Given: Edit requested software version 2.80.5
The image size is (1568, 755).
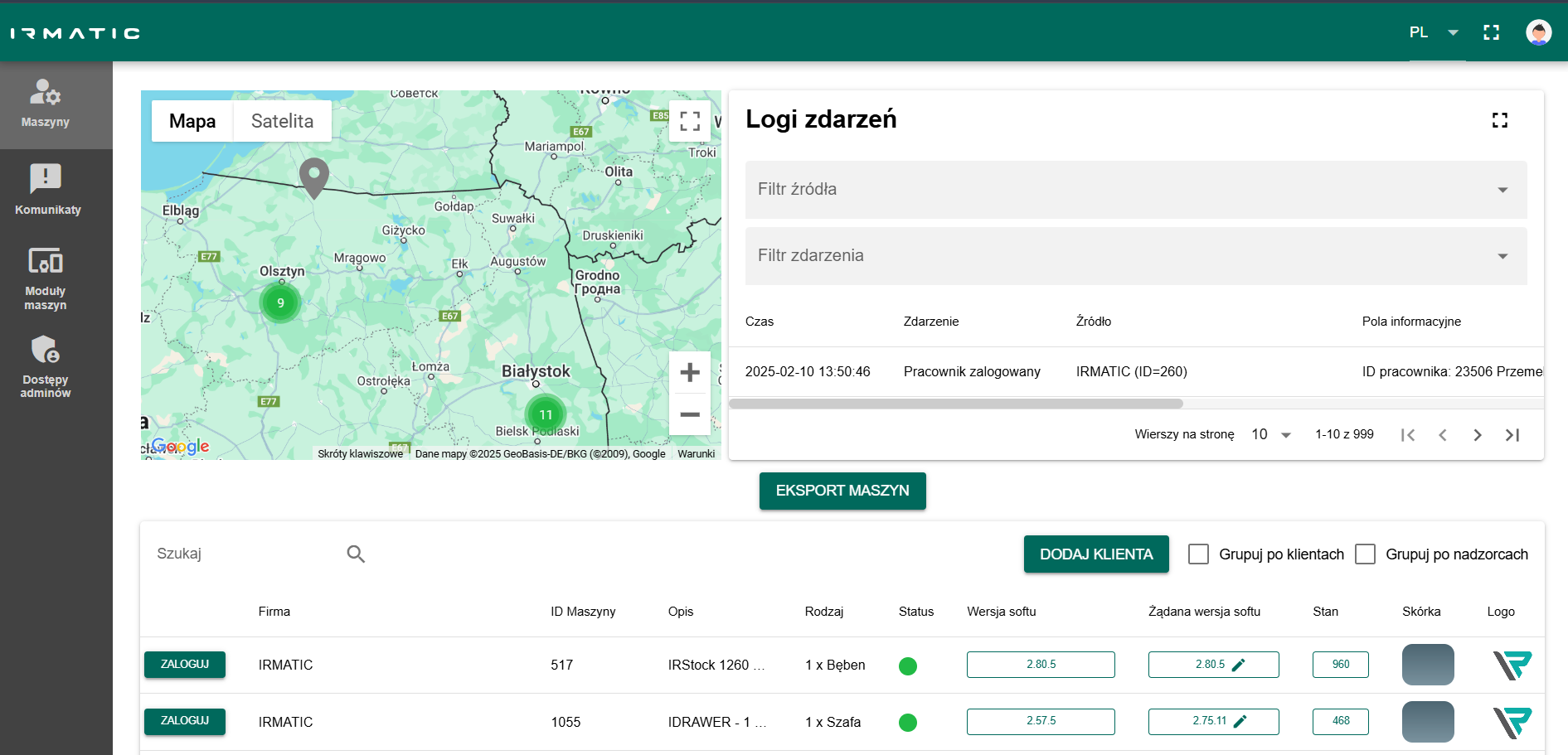Looking at the screenshot, I should (x=1239, y=665).
